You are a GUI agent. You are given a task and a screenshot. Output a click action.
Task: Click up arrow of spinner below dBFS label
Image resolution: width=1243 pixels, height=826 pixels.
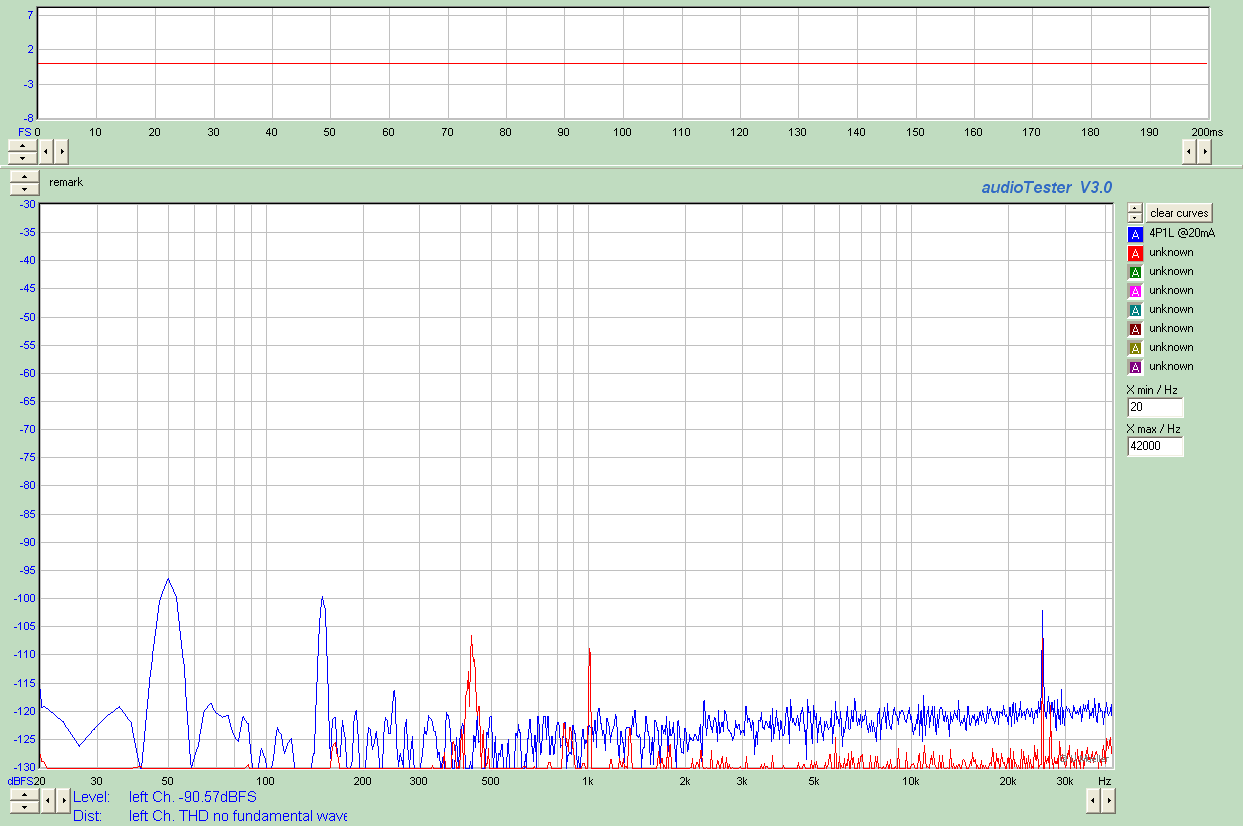click(x=24, y=794)
